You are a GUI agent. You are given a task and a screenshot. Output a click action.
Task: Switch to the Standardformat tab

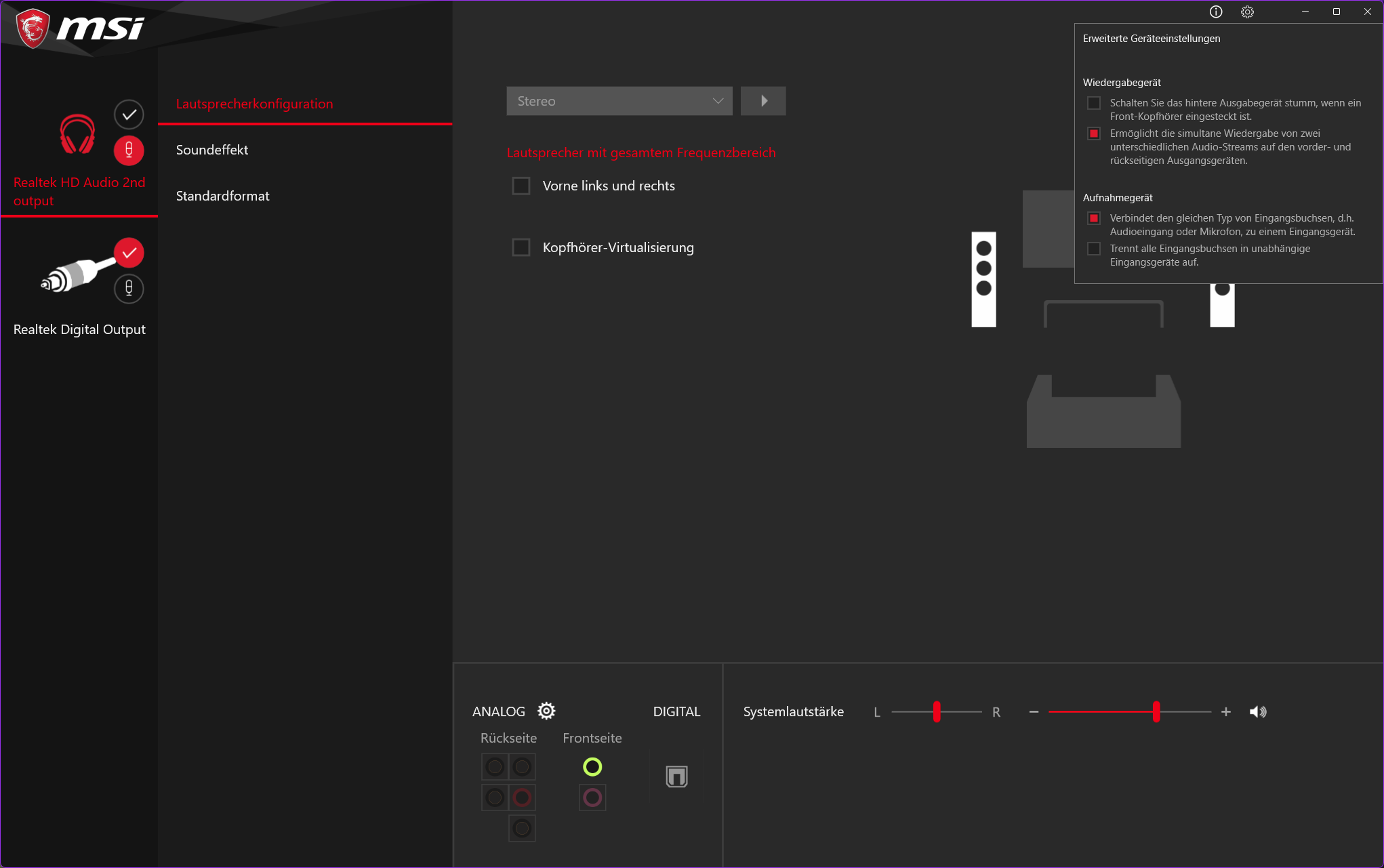222,196
